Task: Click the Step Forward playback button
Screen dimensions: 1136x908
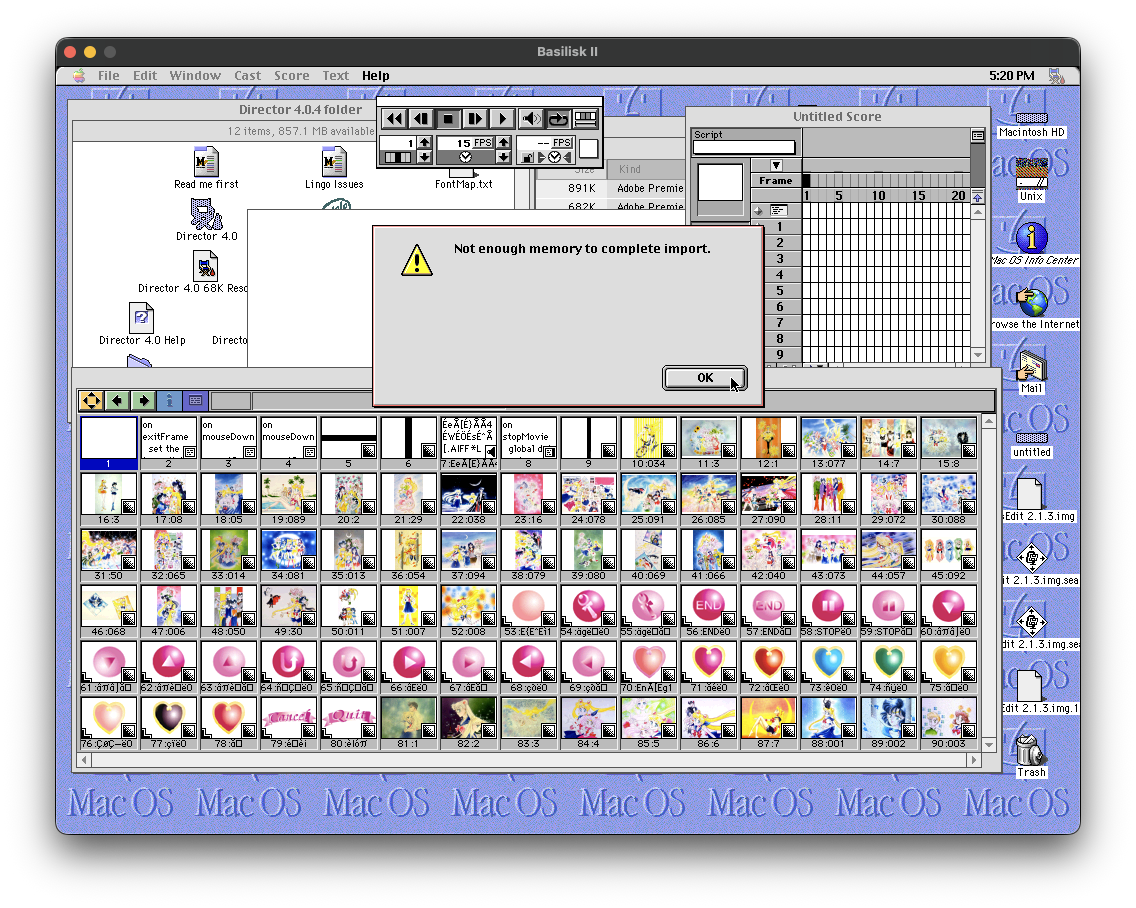Action: click(475, 119)
